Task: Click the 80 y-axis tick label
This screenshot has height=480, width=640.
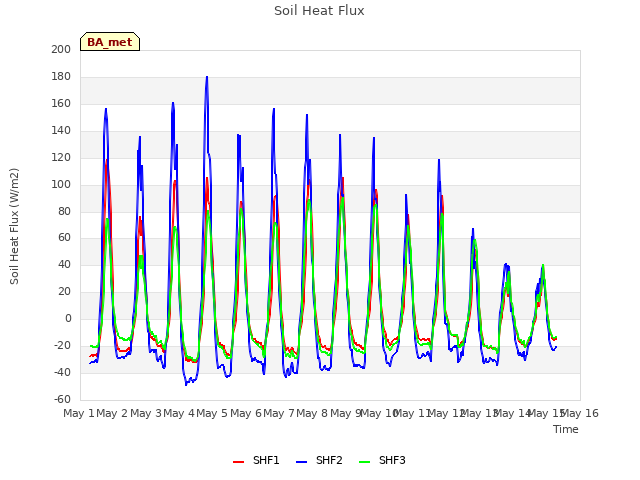Action: 64,211
